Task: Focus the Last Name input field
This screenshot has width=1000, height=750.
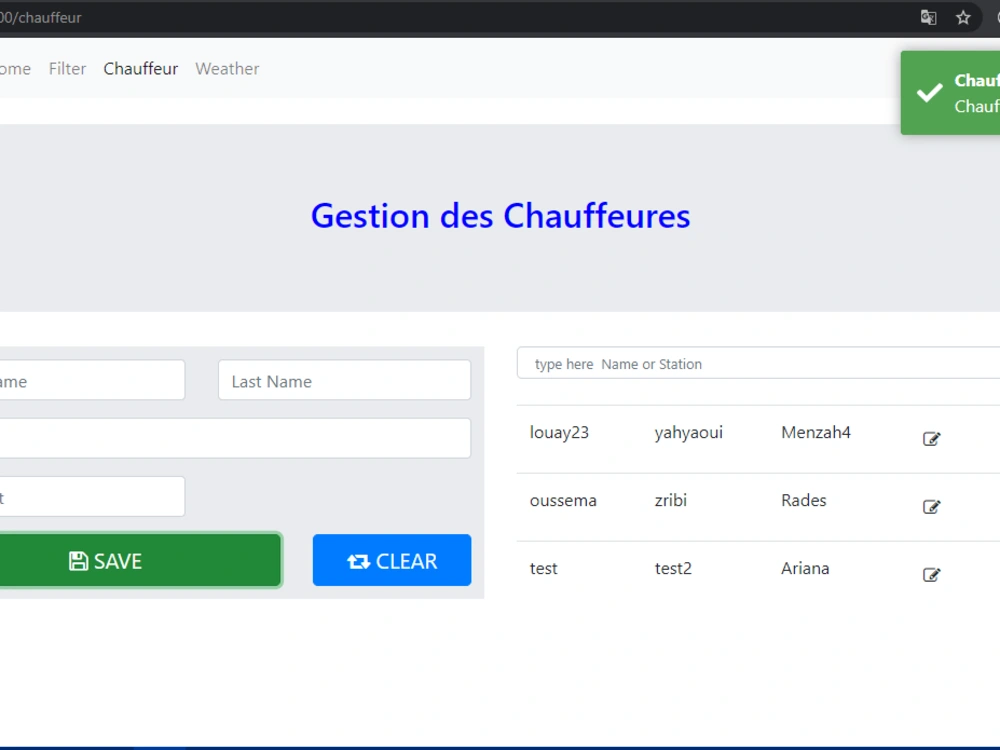Action: 344,381
